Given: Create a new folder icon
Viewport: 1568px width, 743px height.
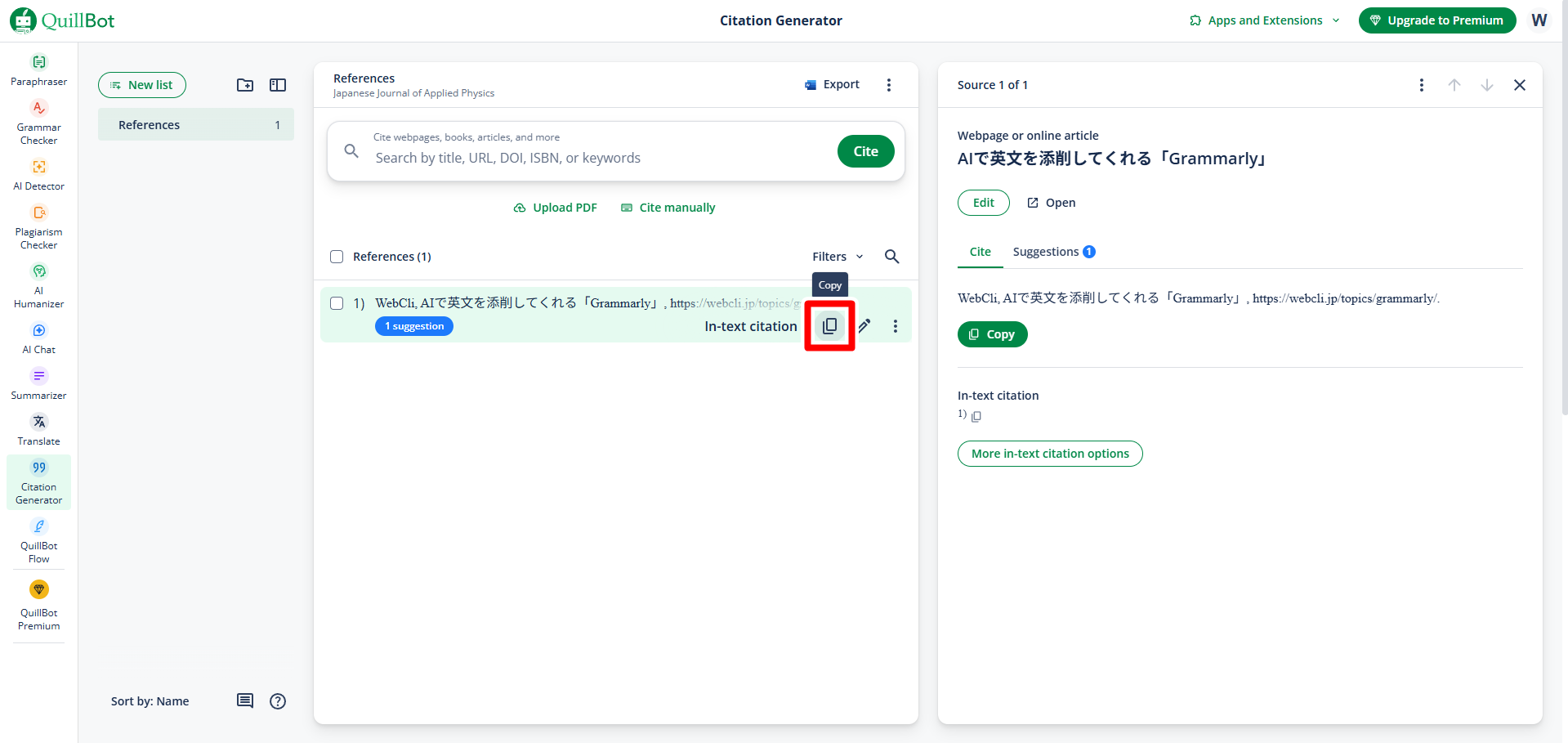Looking at the screenshot, I should click(x=245, y=85).
